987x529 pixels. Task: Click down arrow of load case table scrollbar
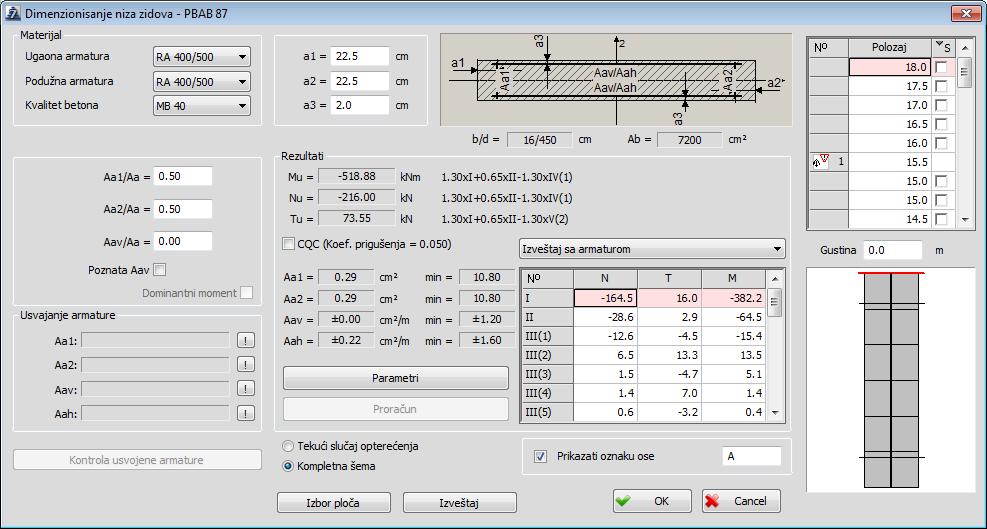[x=775, y=413]
